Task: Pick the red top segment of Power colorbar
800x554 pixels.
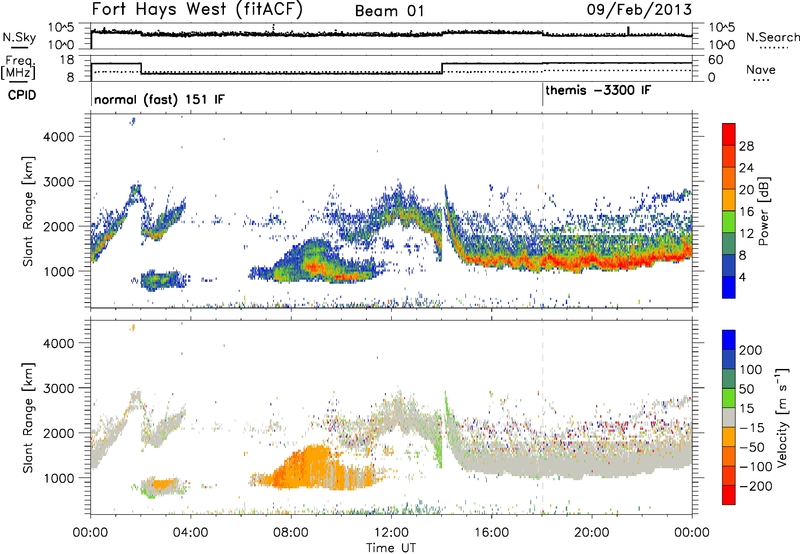Action: pos(729,134)
